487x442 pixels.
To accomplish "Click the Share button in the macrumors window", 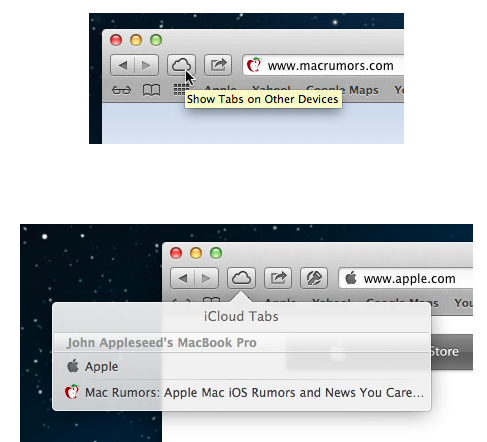I will point(218,65).
